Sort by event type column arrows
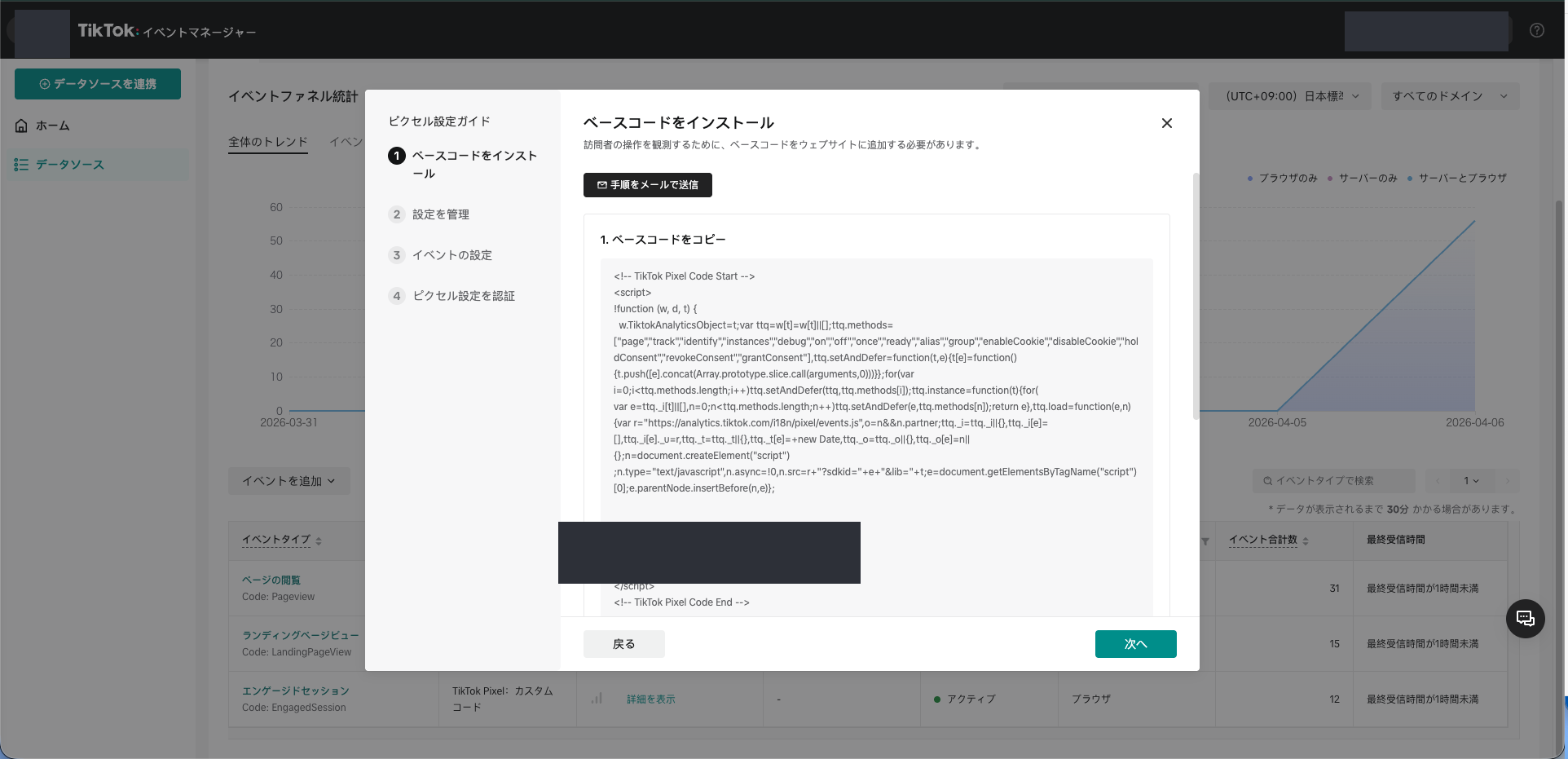 [x=319, y=541]
